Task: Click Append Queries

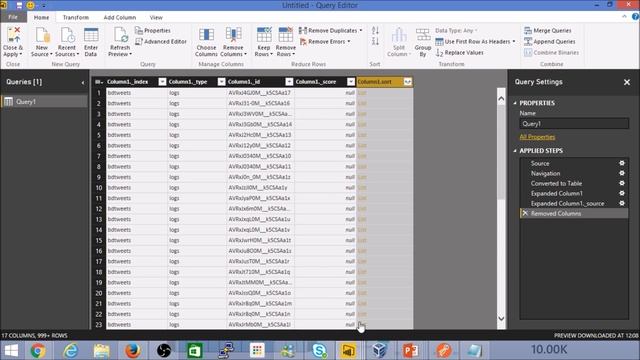Action: [x=549, y=42]
